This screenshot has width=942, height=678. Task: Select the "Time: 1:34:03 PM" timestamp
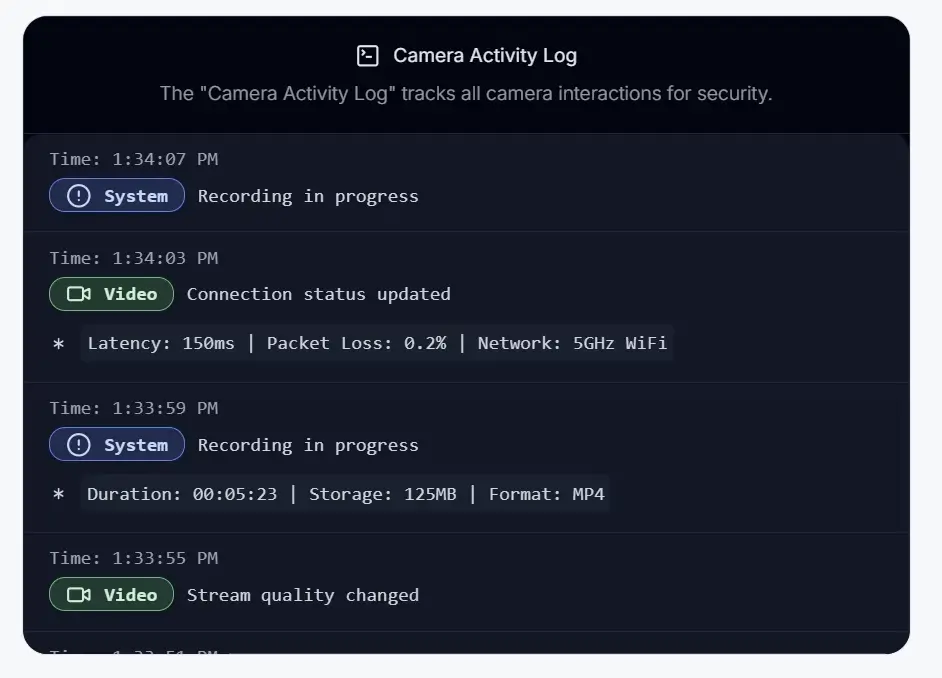tap(133, 258)
